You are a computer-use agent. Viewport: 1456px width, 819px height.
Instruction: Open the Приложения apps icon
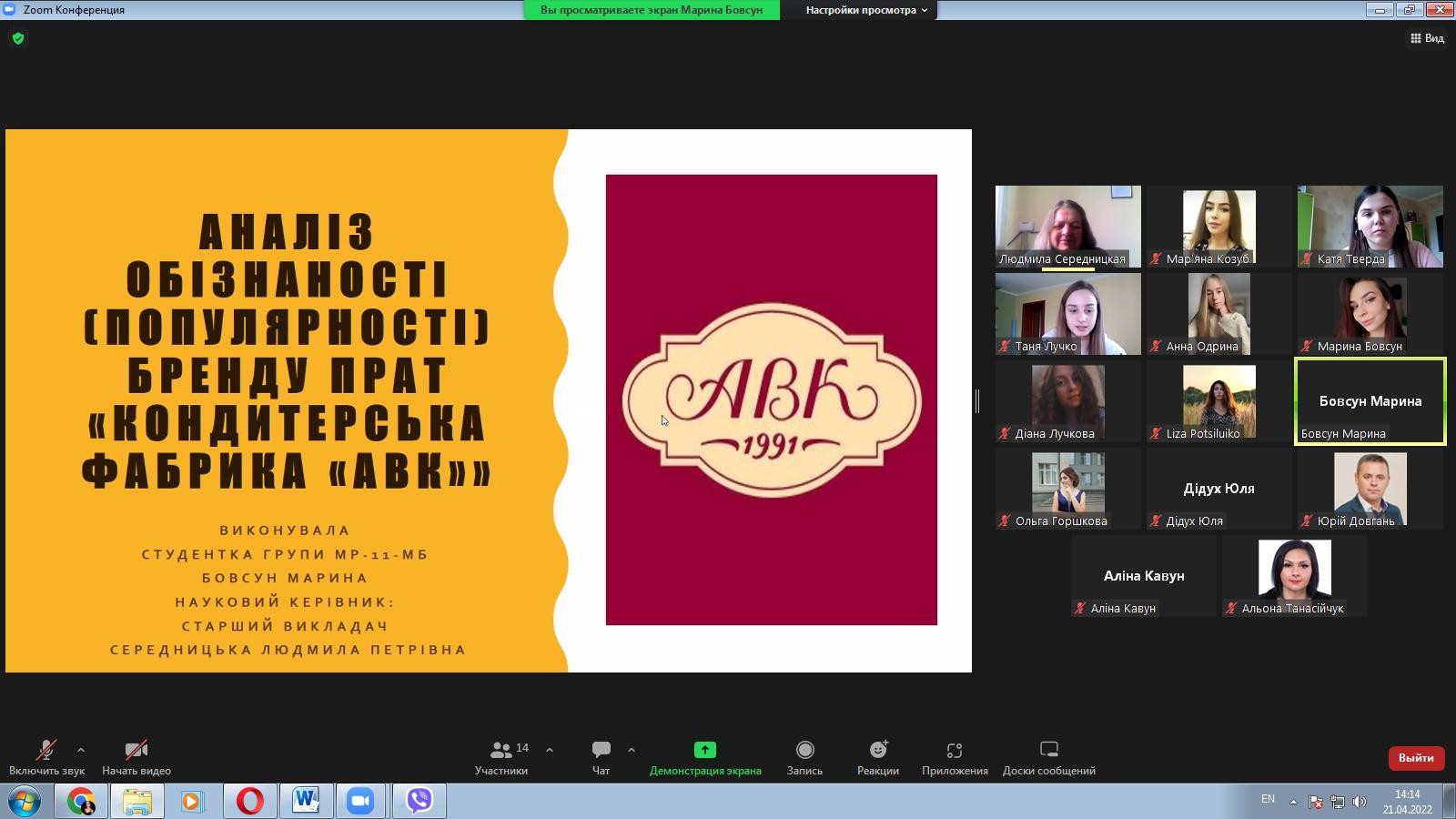(x=955, y=751)
